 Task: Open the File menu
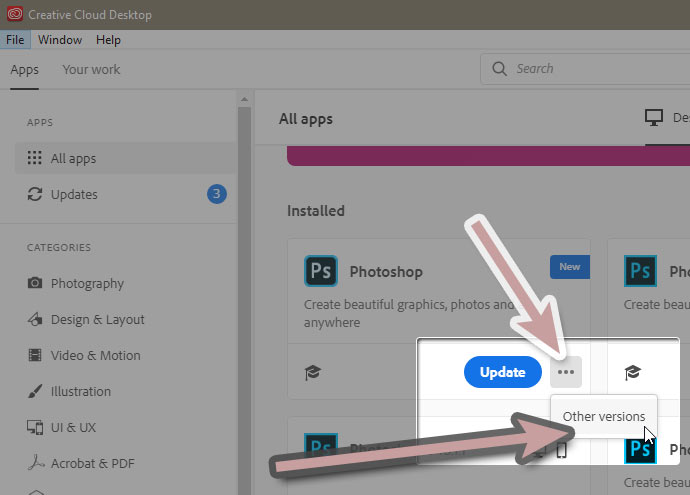pos(15,40)
